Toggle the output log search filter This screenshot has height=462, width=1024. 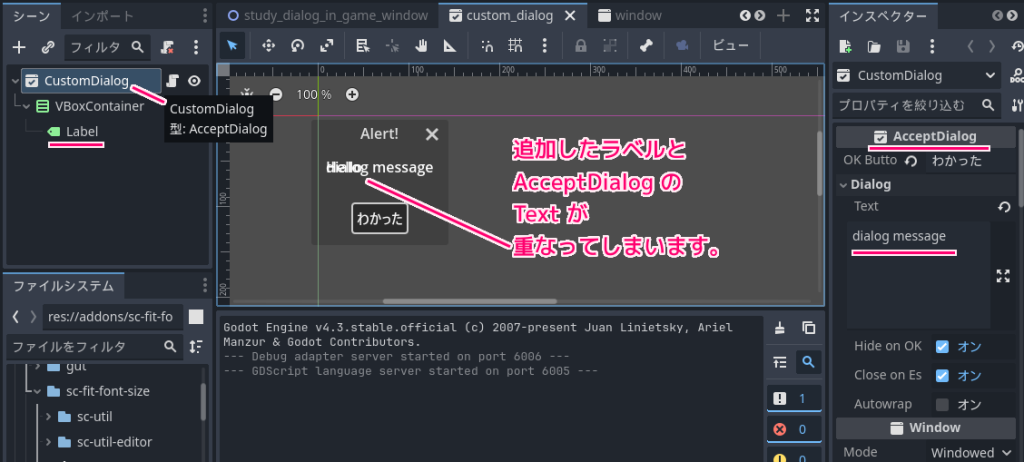coord(808,361)
